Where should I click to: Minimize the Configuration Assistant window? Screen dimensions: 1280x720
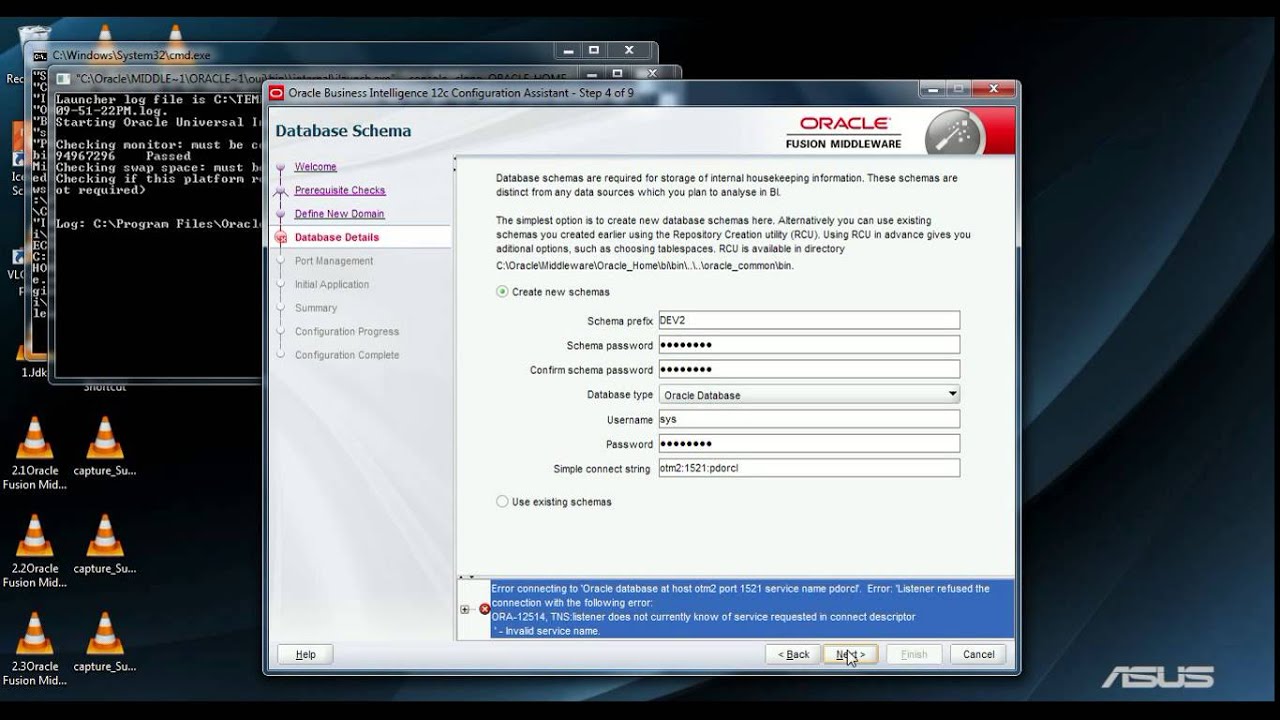click(931, 89)
